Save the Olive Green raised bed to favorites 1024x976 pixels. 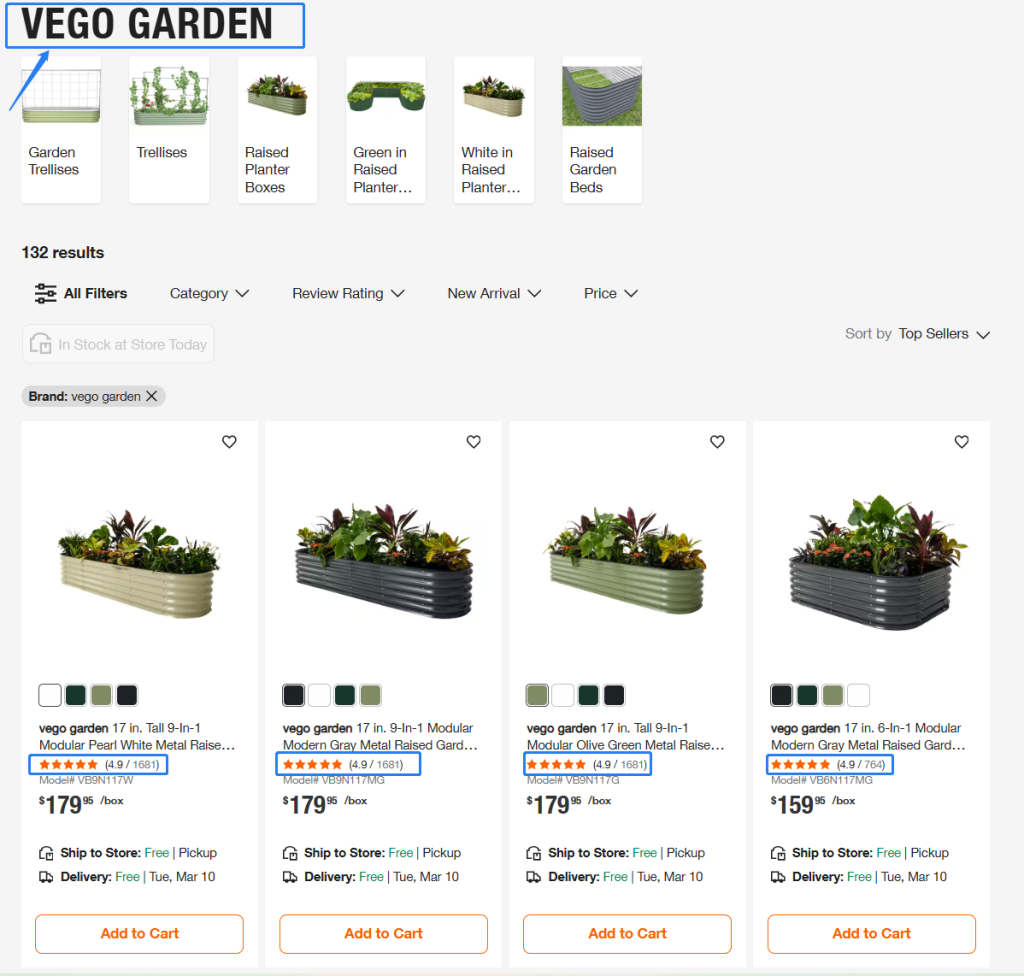pyautogui.click(x=717, y=442)
